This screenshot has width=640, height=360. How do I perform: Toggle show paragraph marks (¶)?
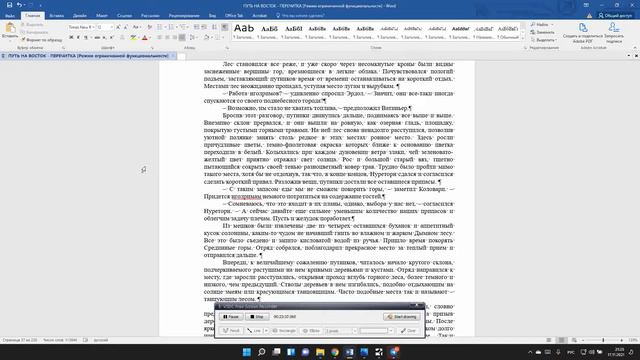(224, 27)
